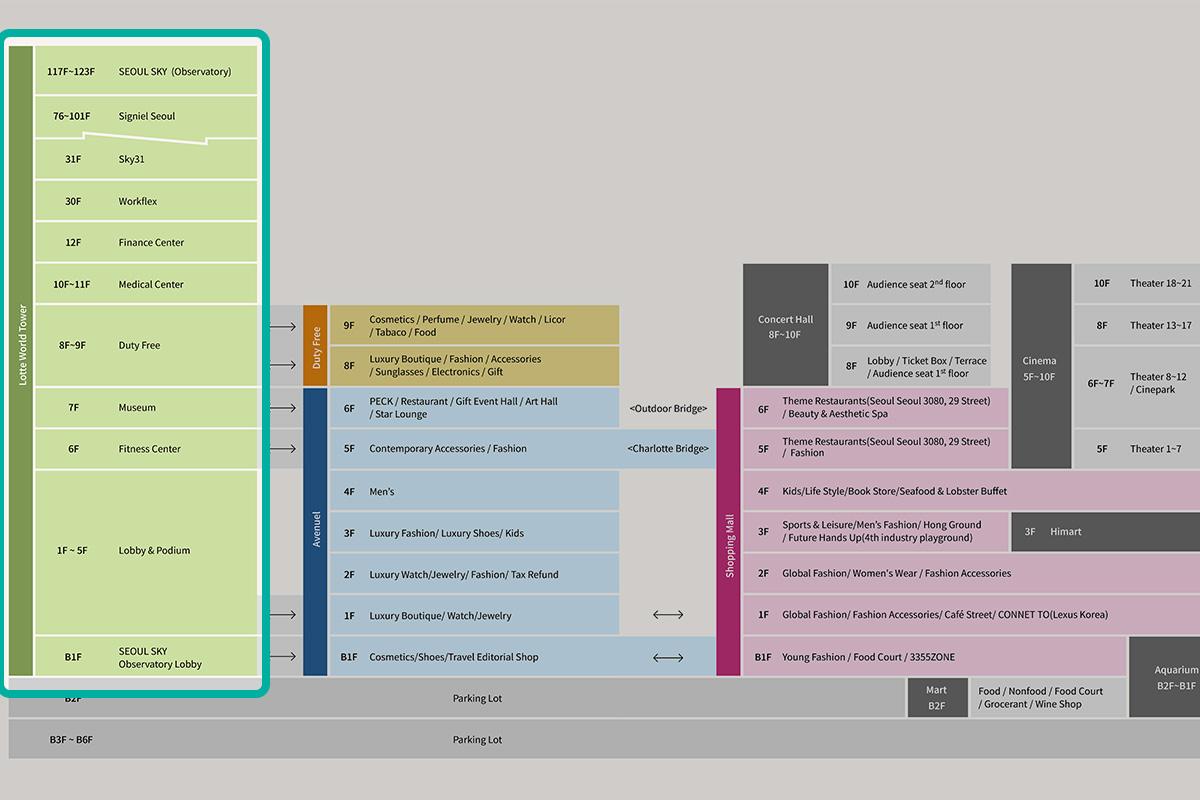Screen dimensions: 1200x800
Task: Click the Cinema 5F~10F block
Action: [x=1041, y=366]
